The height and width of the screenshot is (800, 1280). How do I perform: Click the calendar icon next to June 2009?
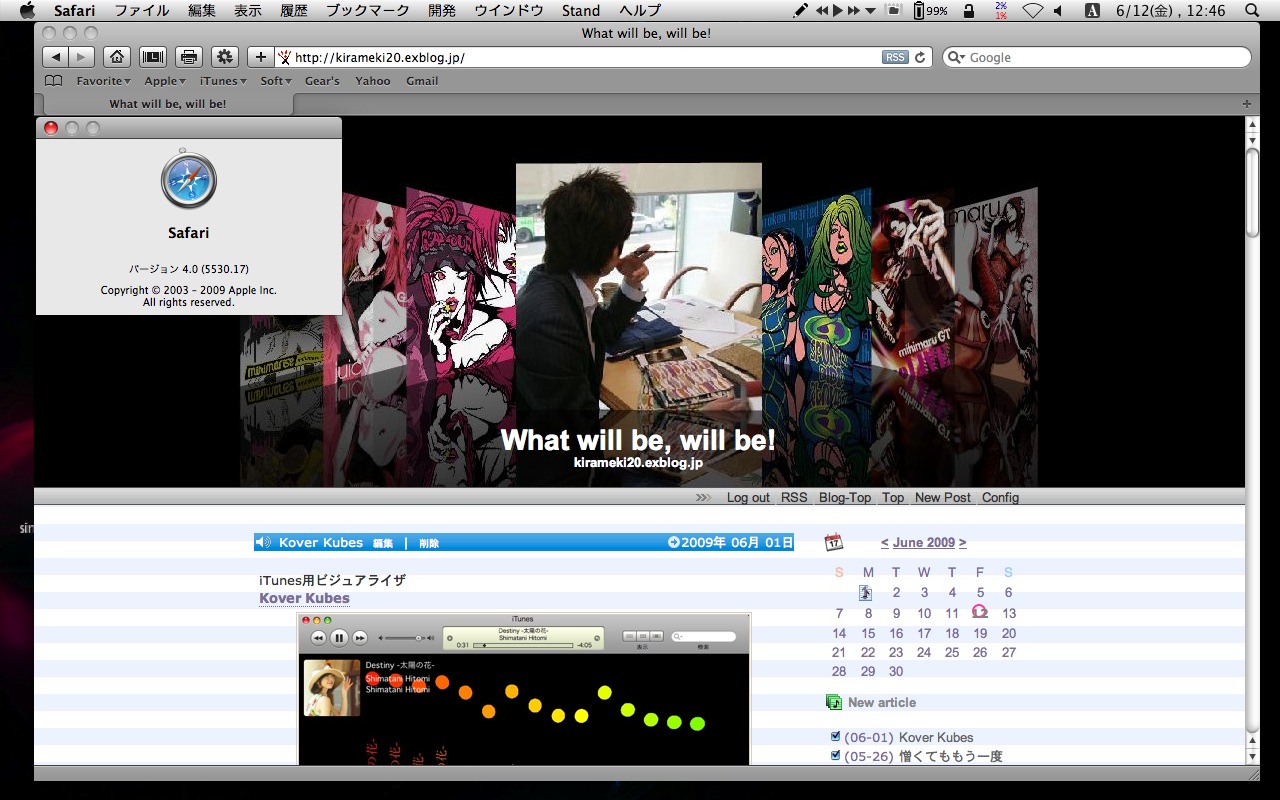834,542
